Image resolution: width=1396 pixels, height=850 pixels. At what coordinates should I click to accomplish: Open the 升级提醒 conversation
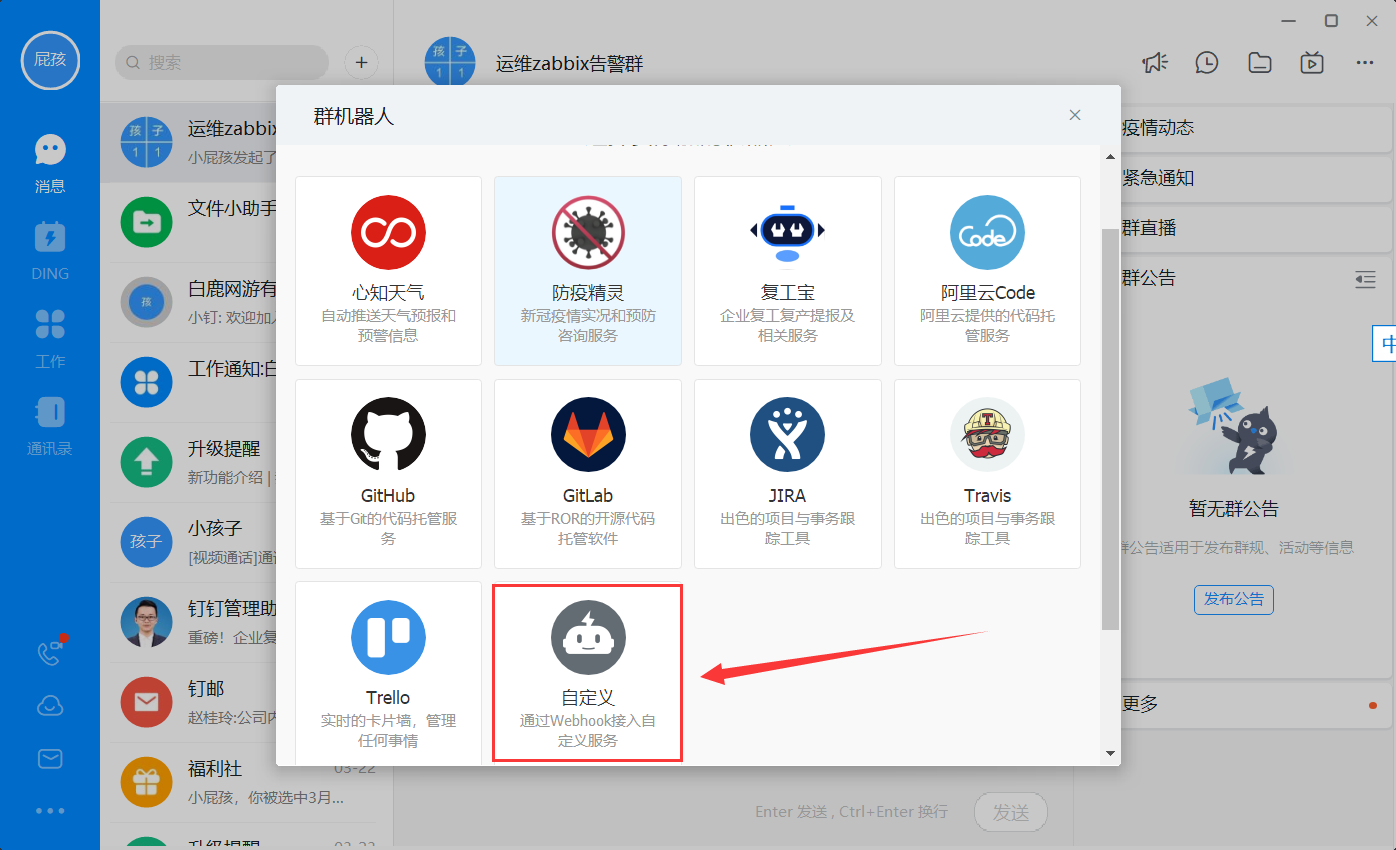tap(189, 462)
